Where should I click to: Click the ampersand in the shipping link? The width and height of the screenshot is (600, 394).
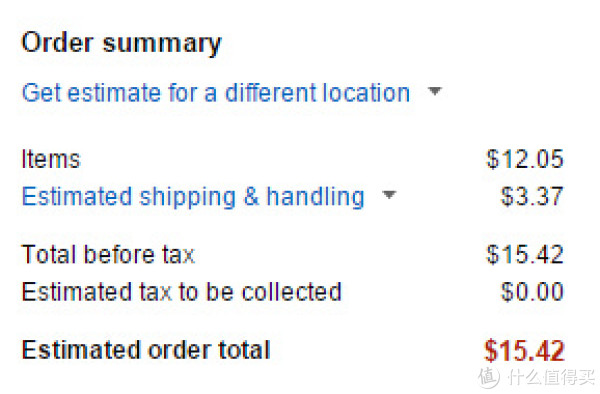pyautogui.click(x=251, y=196)
